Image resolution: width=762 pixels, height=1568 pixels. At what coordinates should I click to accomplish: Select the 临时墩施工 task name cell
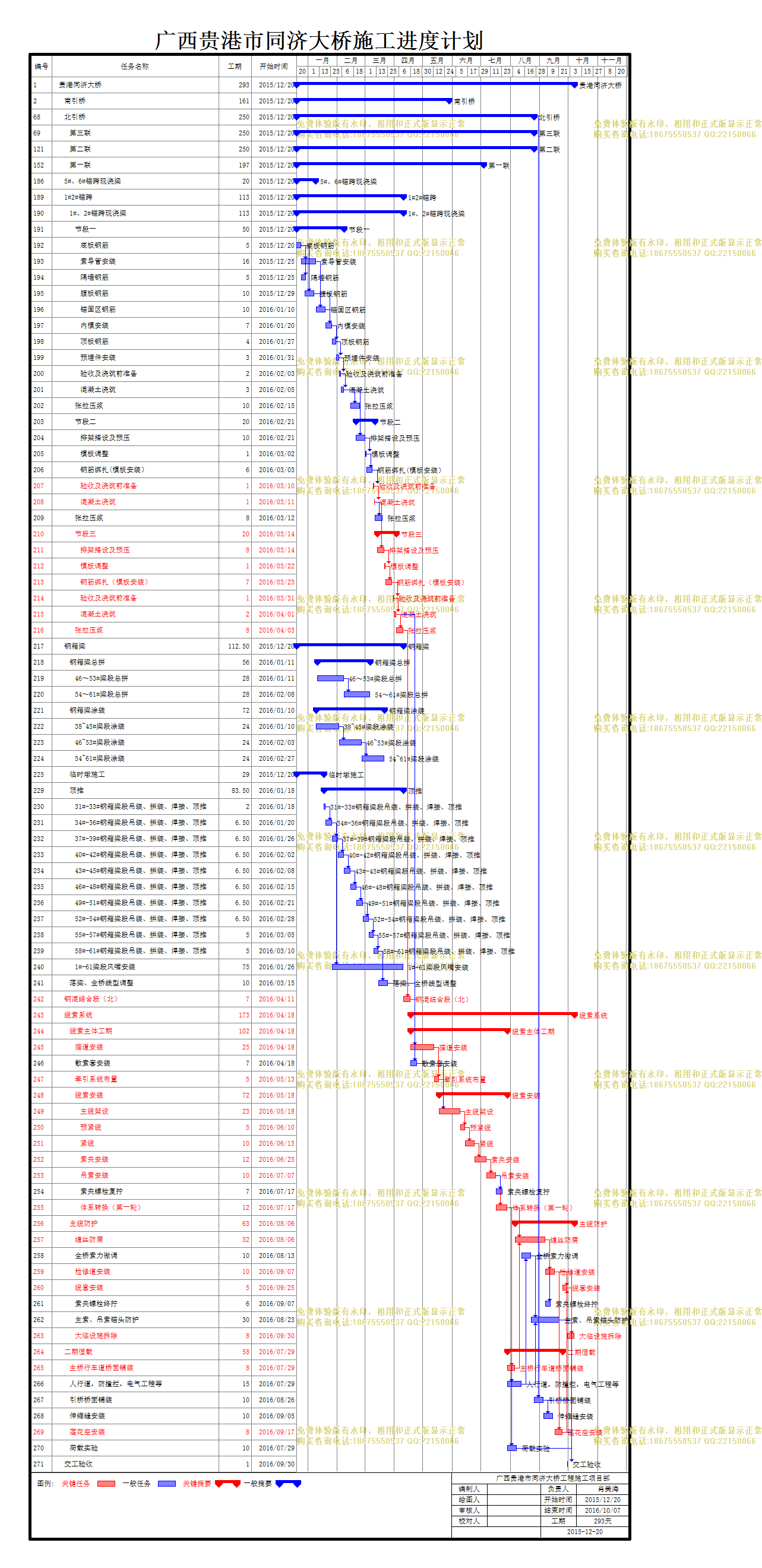tap(87, 774)
